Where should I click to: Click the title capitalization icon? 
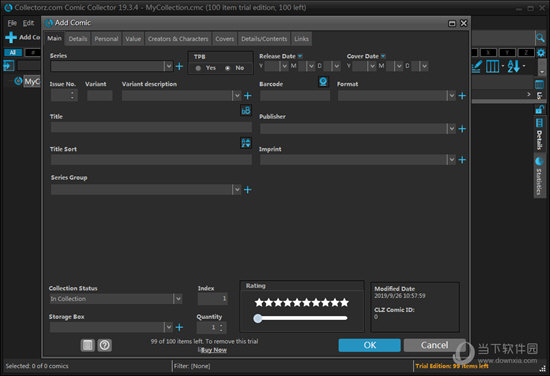tap(246, 110)
